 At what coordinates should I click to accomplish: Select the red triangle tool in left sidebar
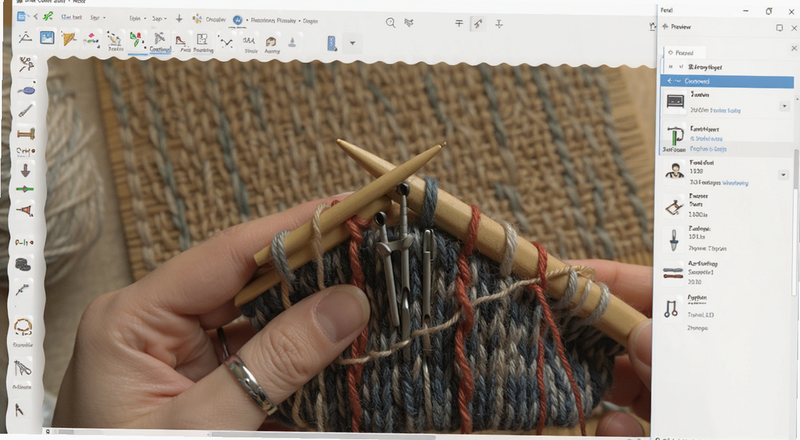tap(25, 209)
